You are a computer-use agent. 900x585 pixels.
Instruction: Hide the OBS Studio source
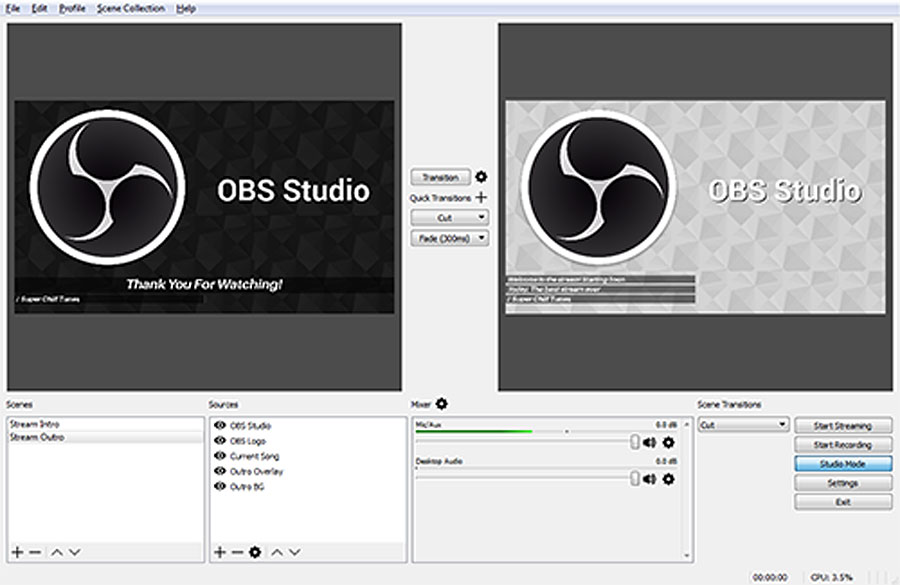[220, 425]
